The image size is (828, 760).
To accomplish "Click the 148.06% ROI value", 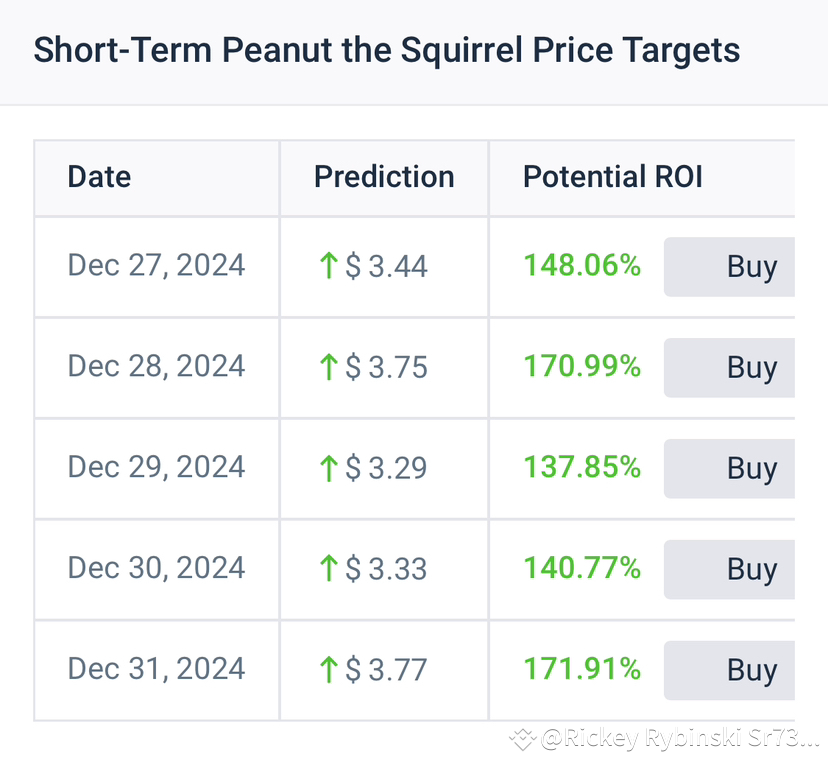I will (581, 266).
